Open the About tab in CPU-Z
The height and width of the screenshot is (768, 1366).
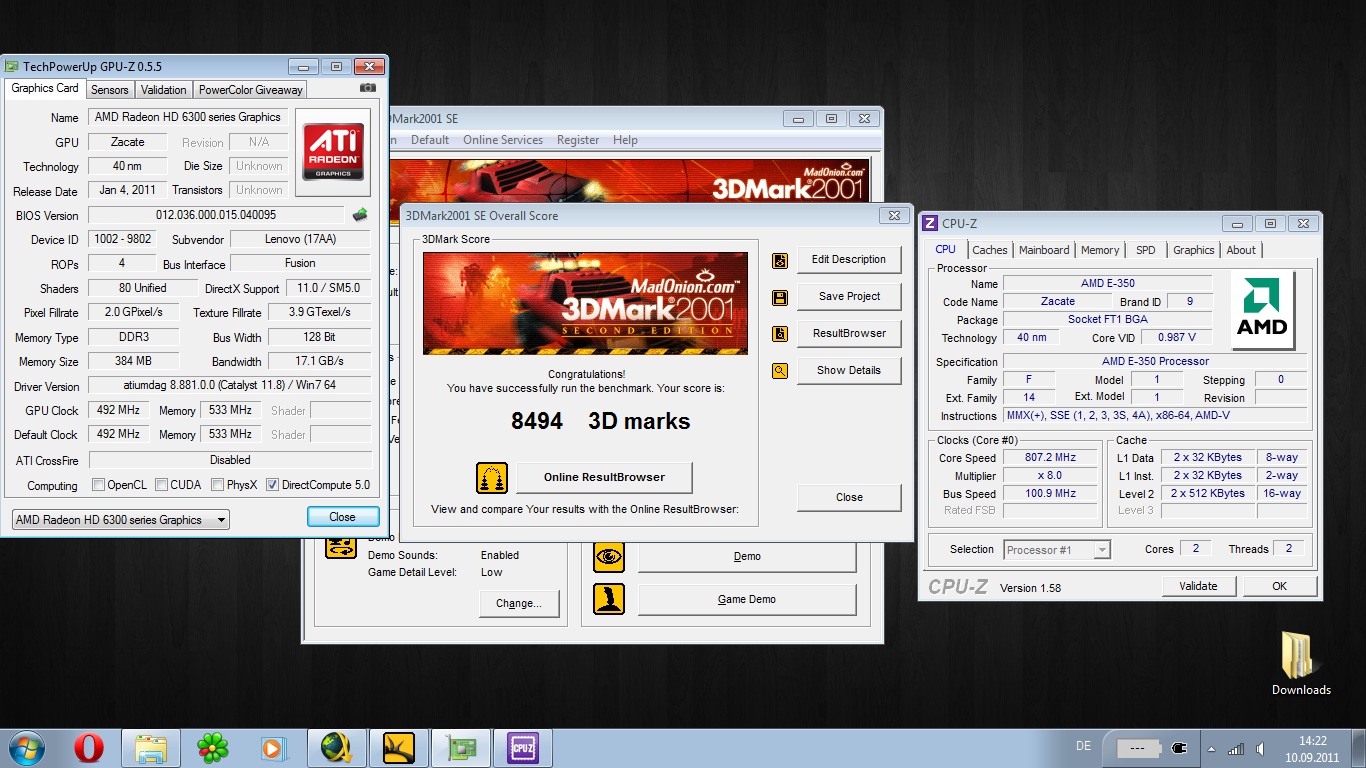click(1241, 250)
